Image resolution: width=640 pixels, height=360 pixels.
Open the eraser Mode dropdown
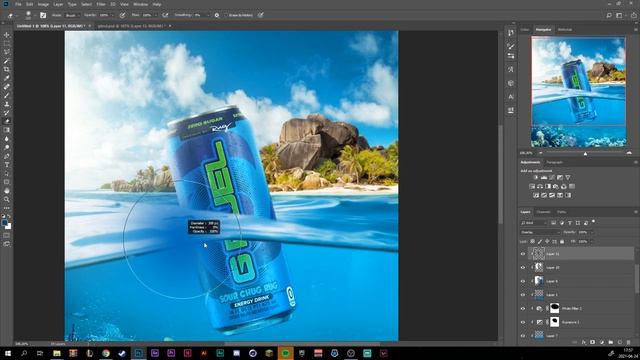[72, 15]
